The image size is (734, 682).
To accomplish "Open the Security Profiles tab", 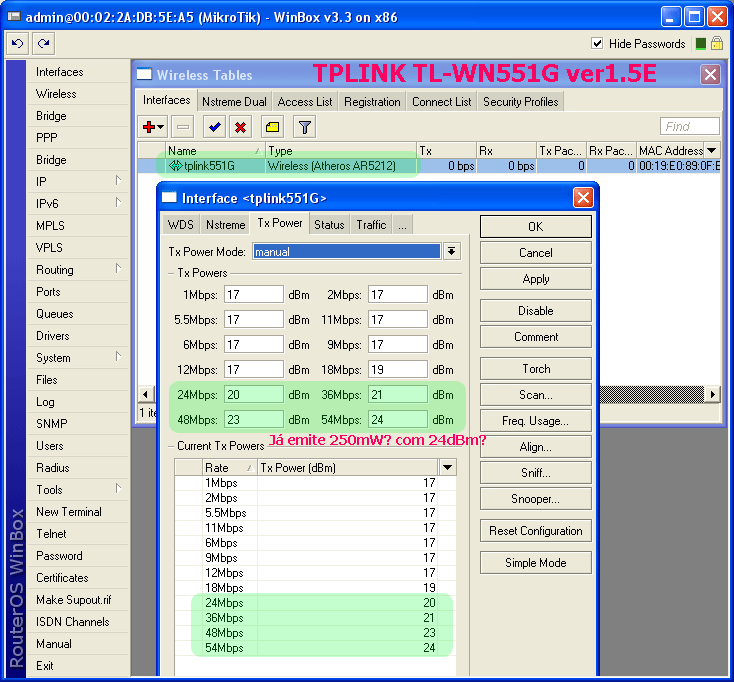I will pyautogui.click(x=521, y=102).
